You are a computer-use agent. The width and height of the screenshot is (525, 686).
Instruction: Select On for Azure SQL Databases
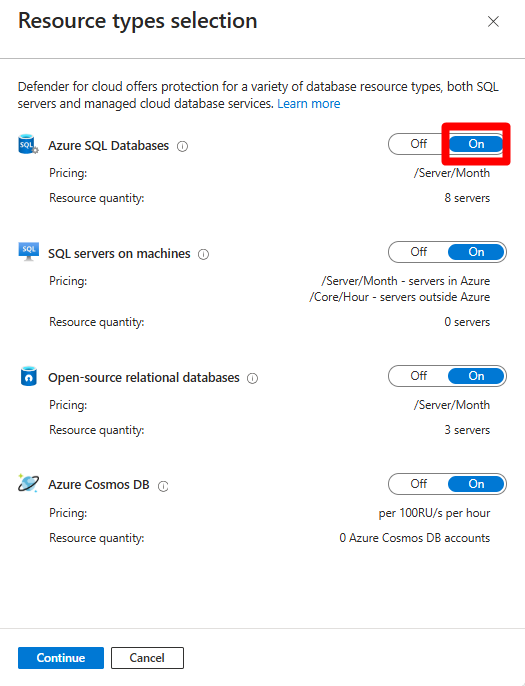[476, 144]
